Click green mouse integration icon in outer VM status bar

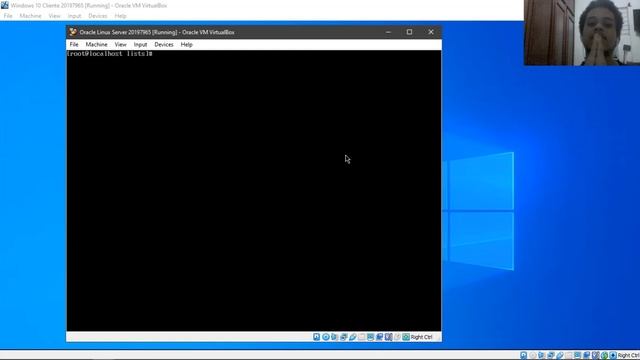[x=604, y=356]
